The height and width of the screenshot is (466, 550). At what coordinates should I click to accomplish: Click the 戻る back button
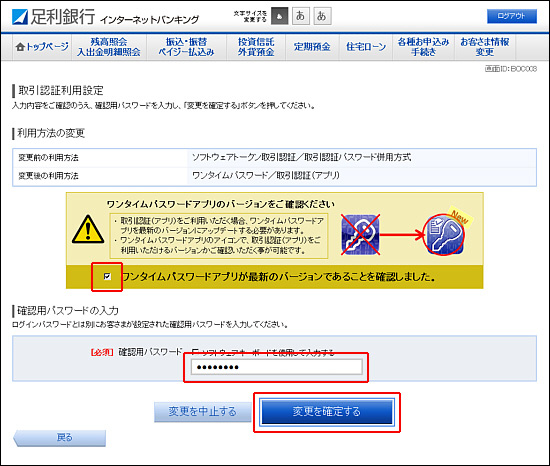pyautogui.click(x=60, y=438)
